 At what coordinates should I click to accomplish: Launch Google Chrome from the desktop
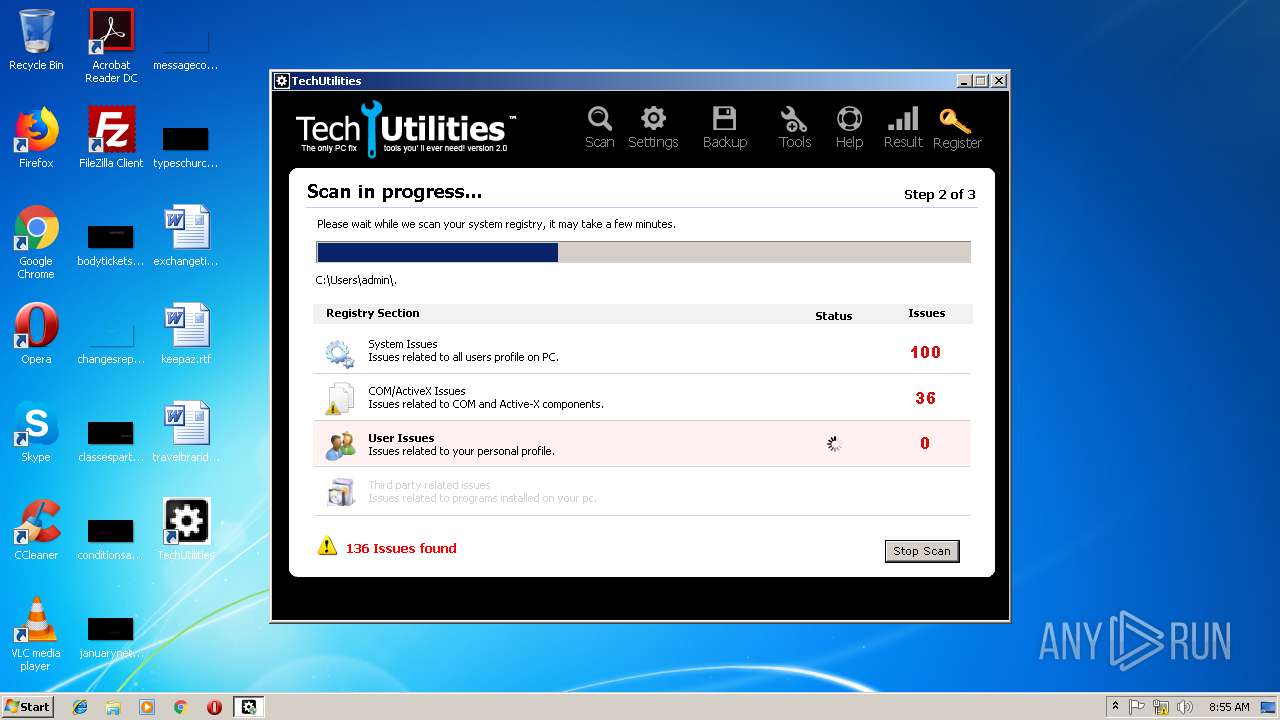click(x=36, y=242)
